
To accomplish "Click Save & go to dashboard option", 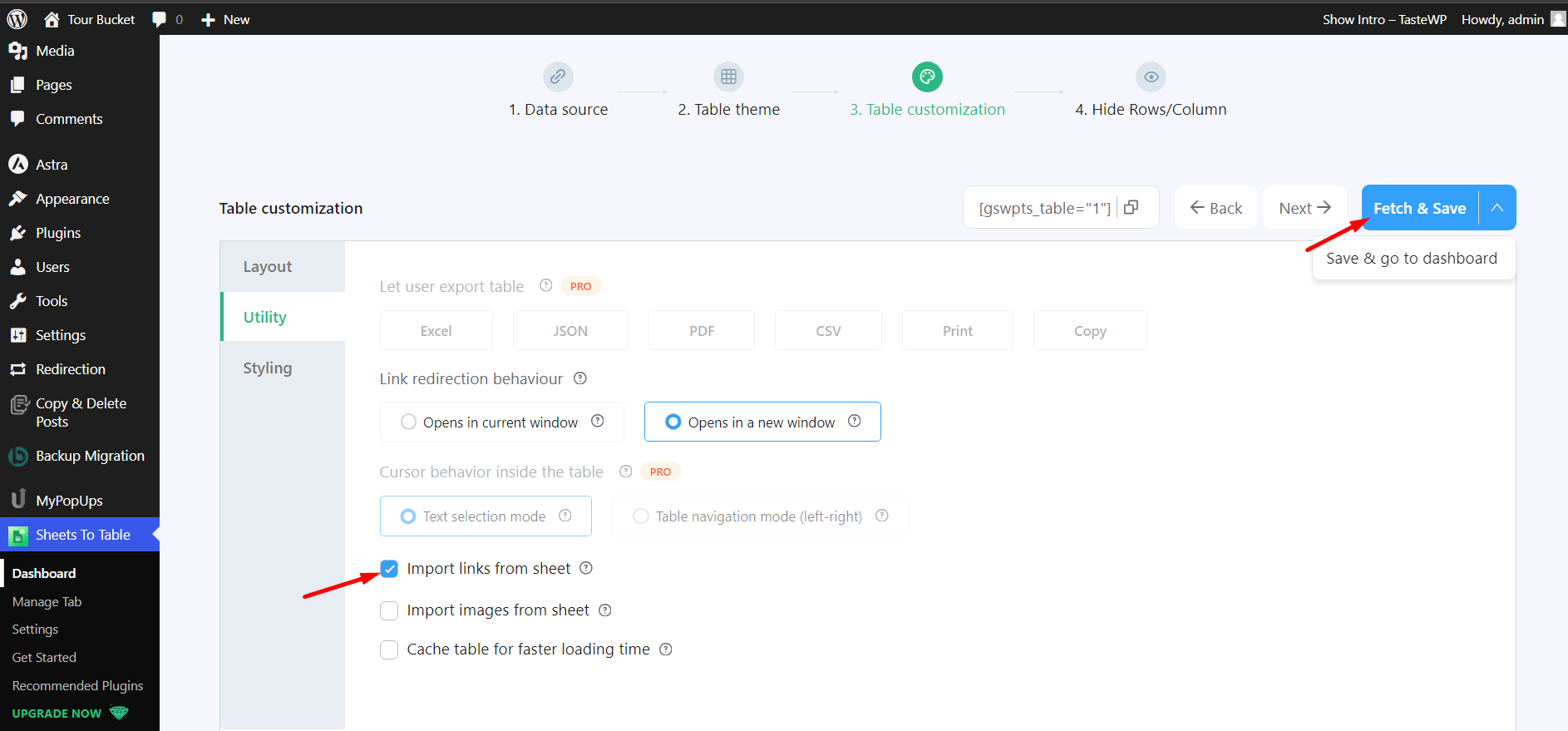I will (x=1412, y=259).
